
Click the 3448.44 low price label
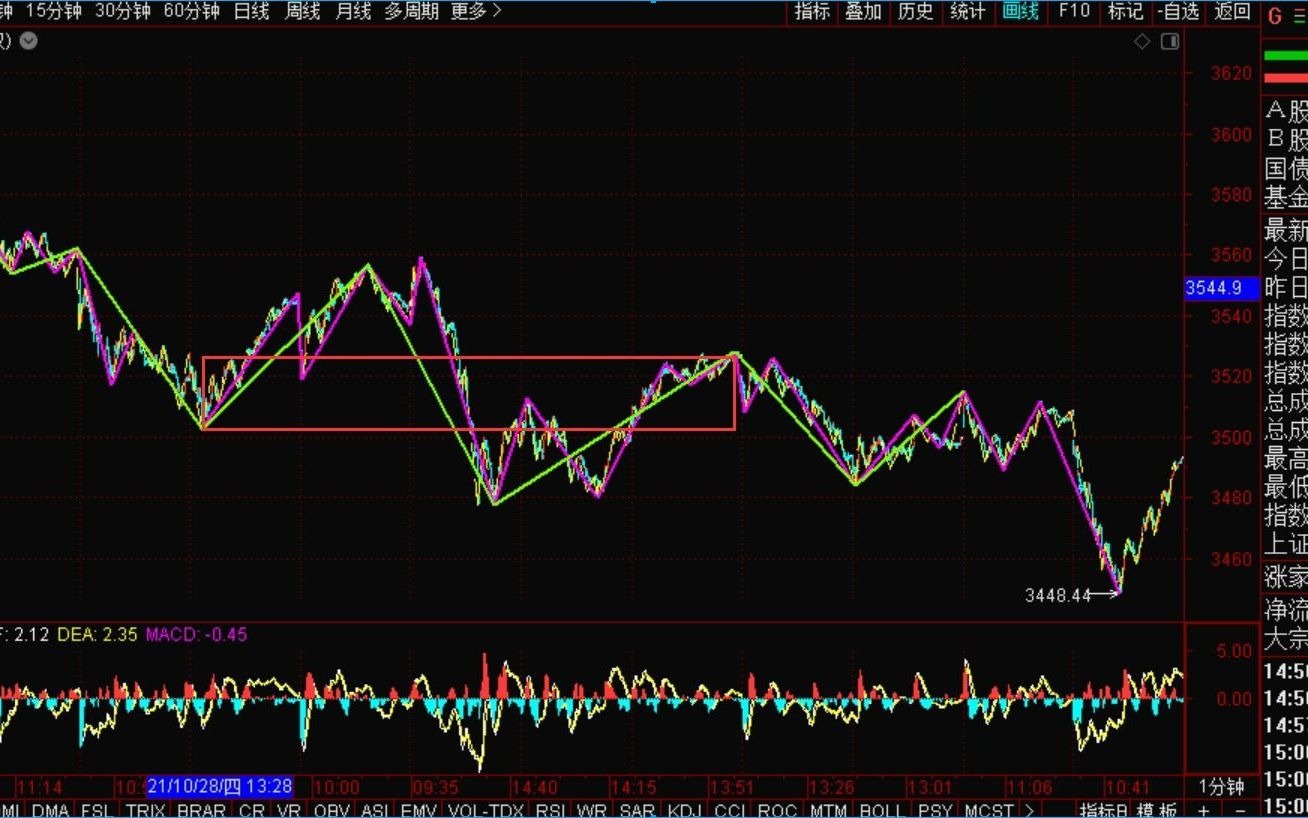[x=1058, y=595]
